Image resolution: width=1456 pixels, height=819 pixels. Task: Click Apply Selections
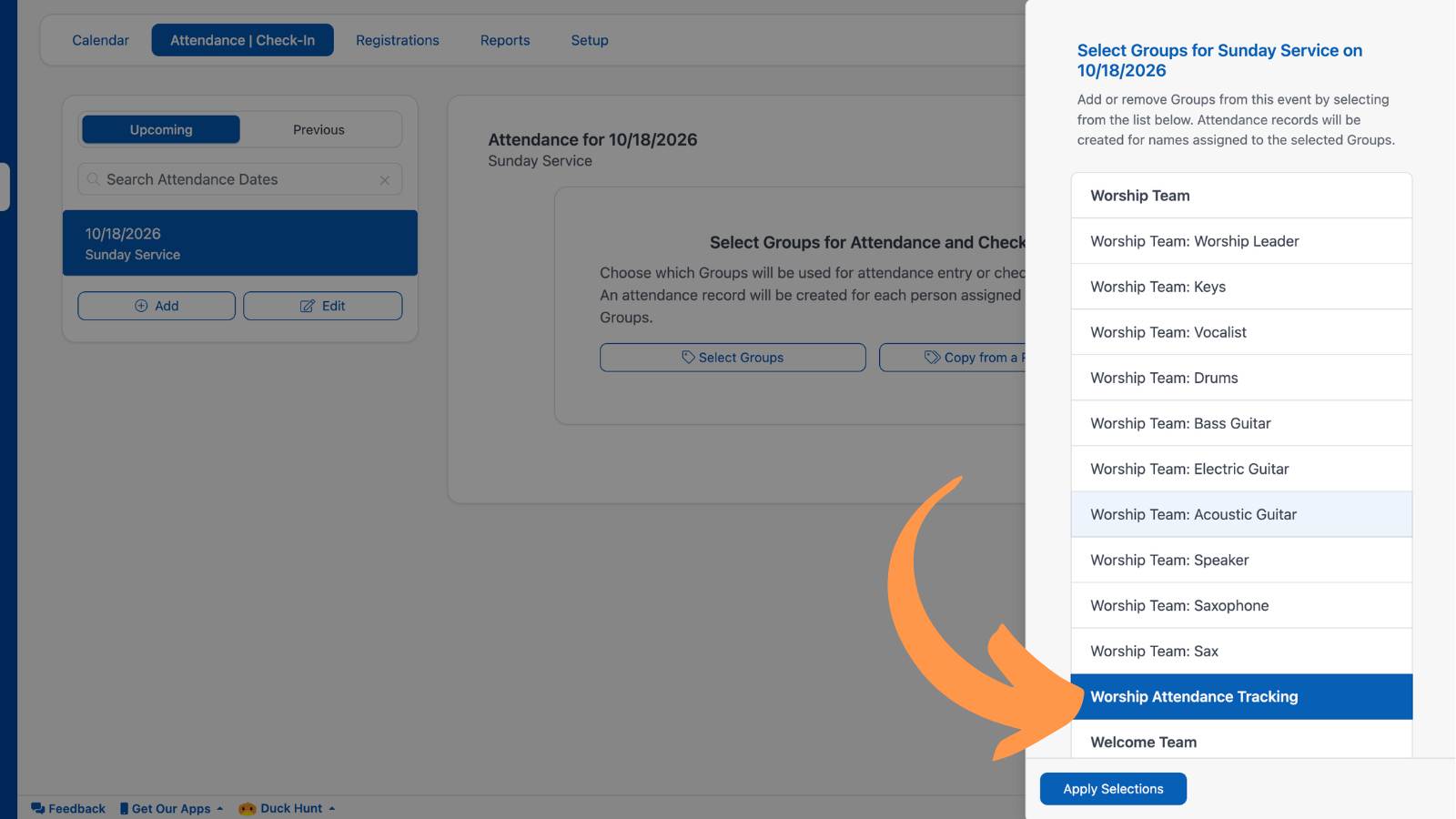tap(1113, 789)
